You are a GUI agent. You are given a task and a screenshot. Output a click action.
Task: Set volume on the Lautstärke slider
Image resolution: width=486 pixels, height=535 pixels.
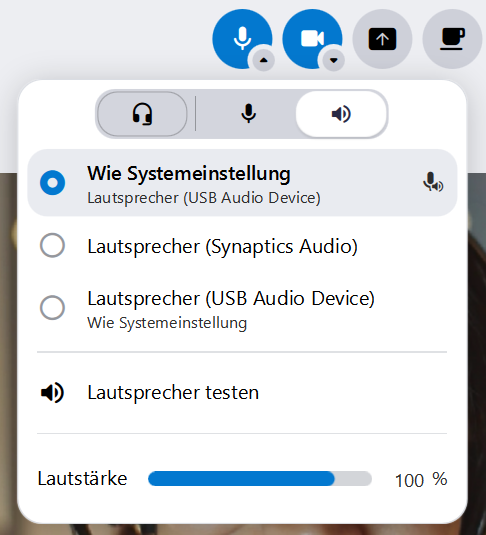pos(260,479)
